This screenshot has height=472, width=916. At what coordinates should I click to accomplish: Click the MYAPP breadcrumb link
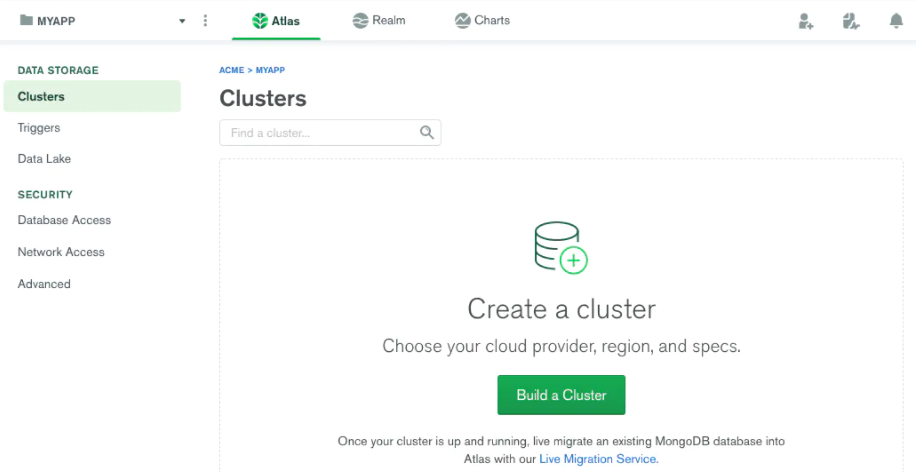coord(270,70)
